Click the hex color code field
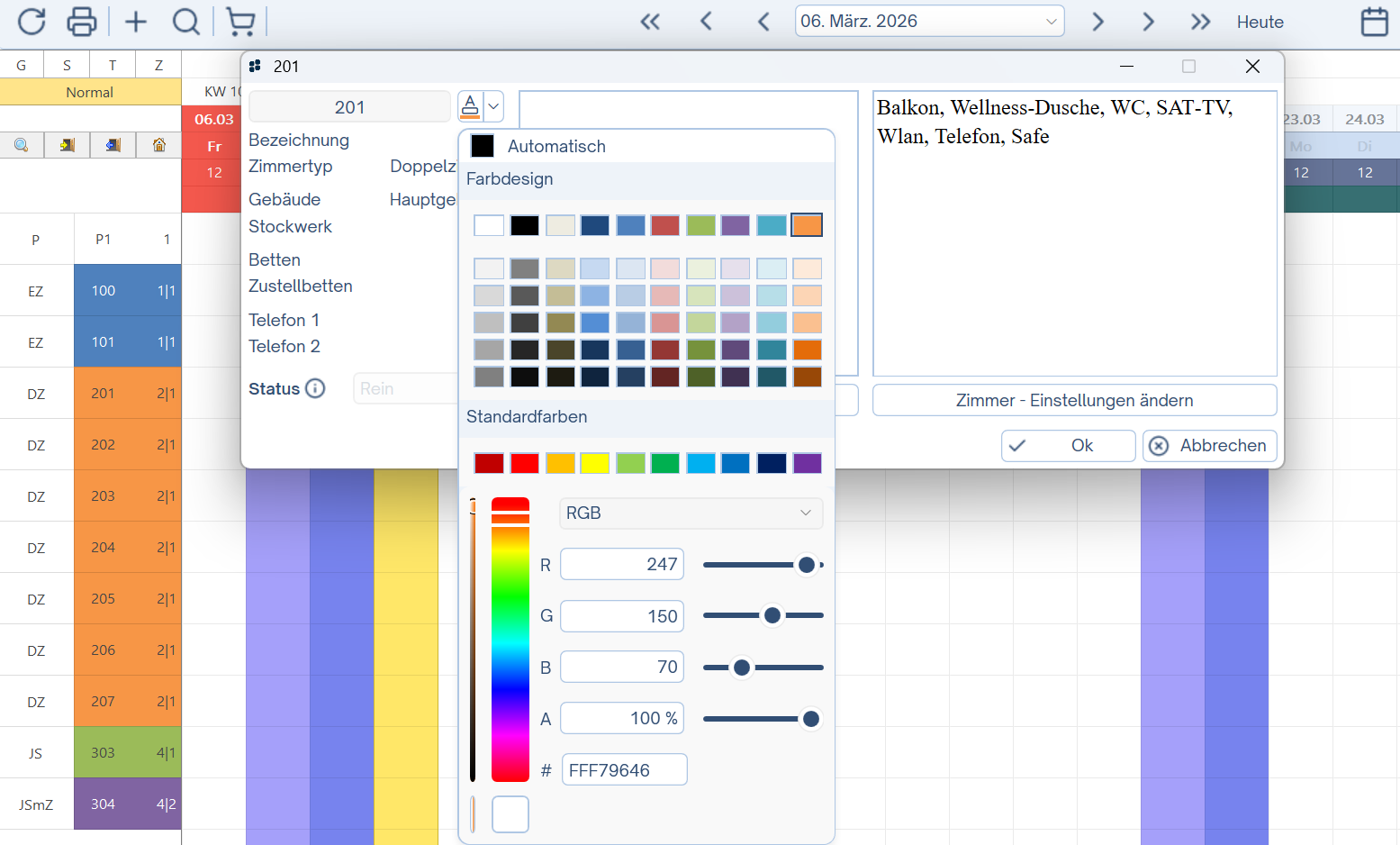This screenshot has width=1400, height=845. [624, 770]
